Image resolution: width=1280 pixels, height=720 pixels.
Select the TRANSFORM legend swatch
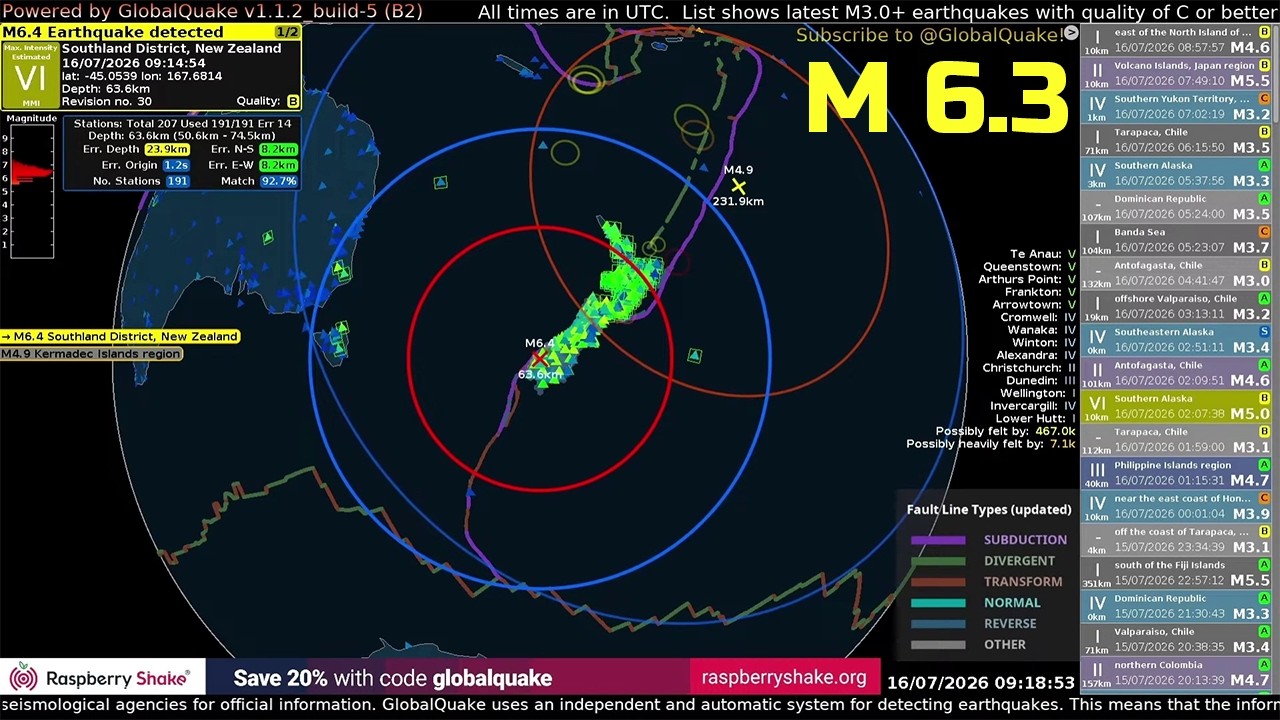938,582
